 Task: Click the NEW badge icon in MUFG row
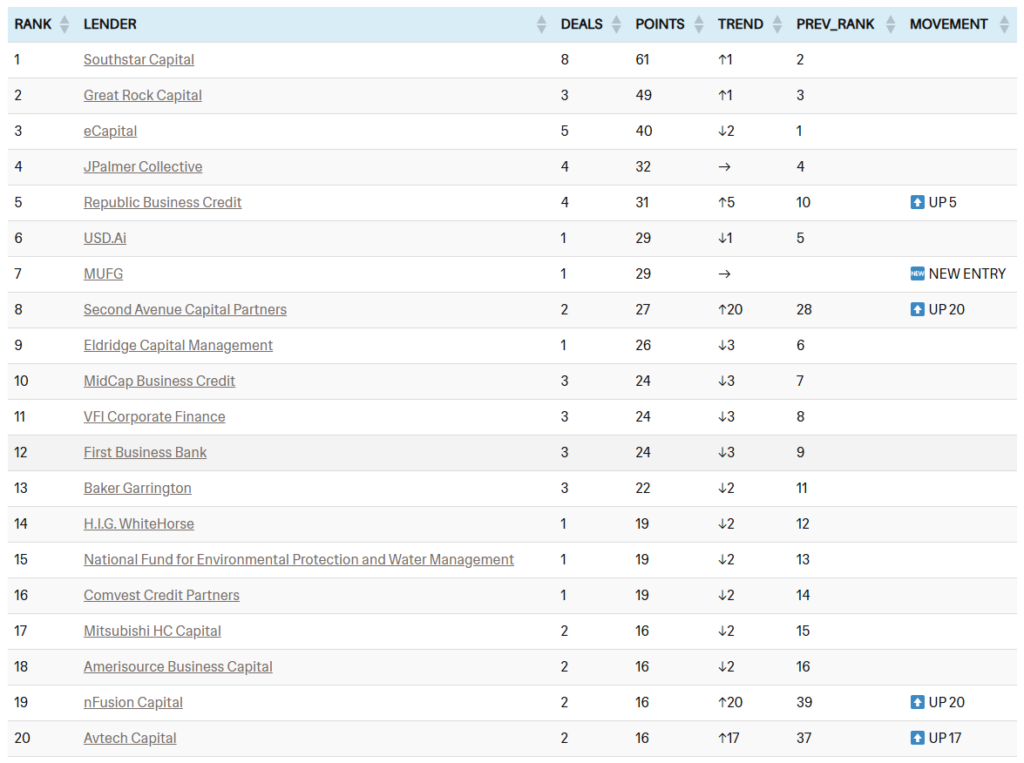point(917,274)
